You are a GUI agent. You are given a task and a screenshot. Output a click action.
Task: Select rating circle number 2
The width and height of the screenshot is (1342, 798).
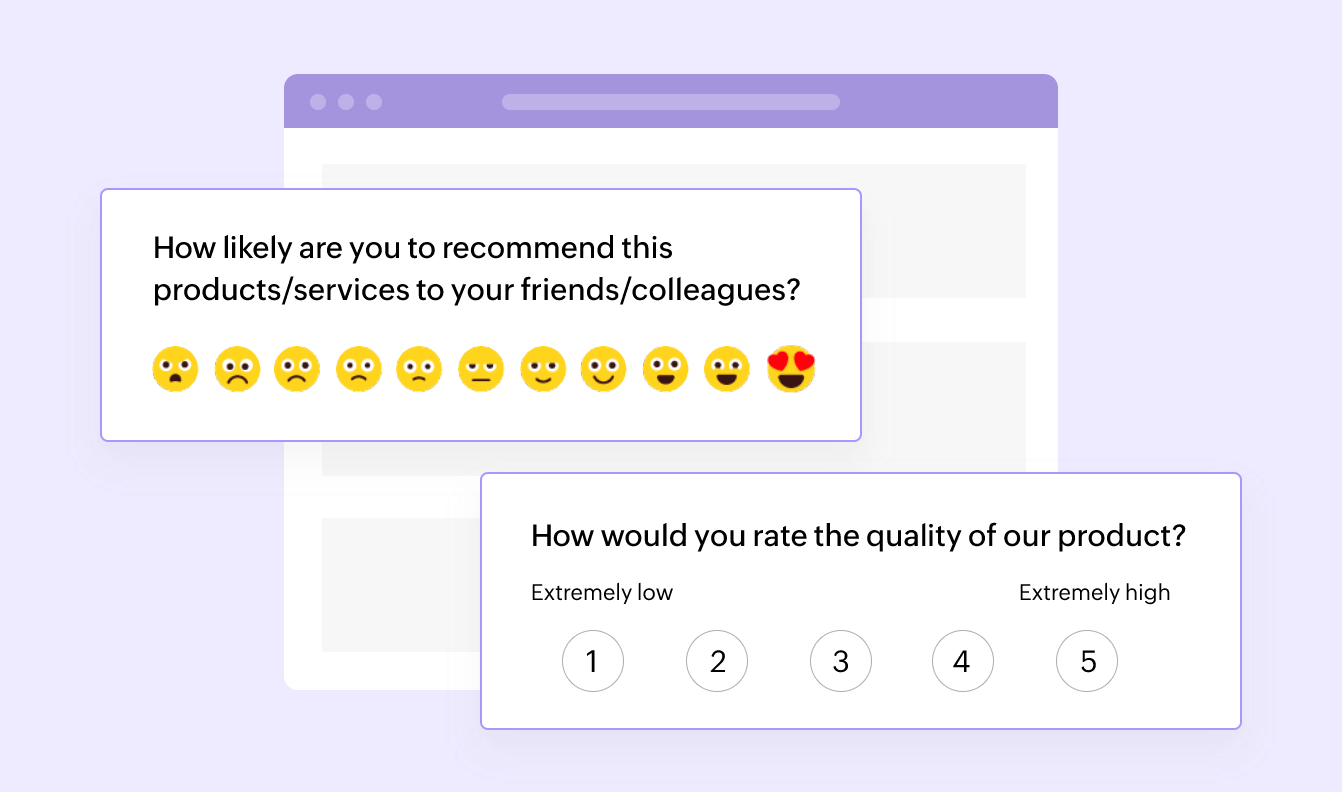pos(717,661)
